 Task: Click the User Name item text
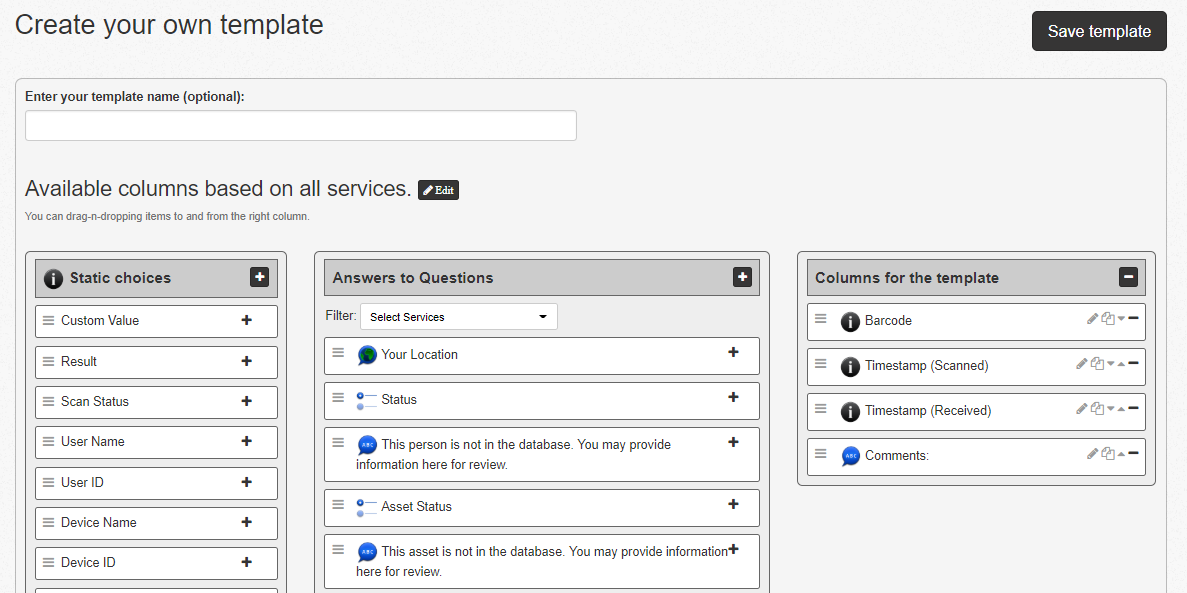coord(92,442)
